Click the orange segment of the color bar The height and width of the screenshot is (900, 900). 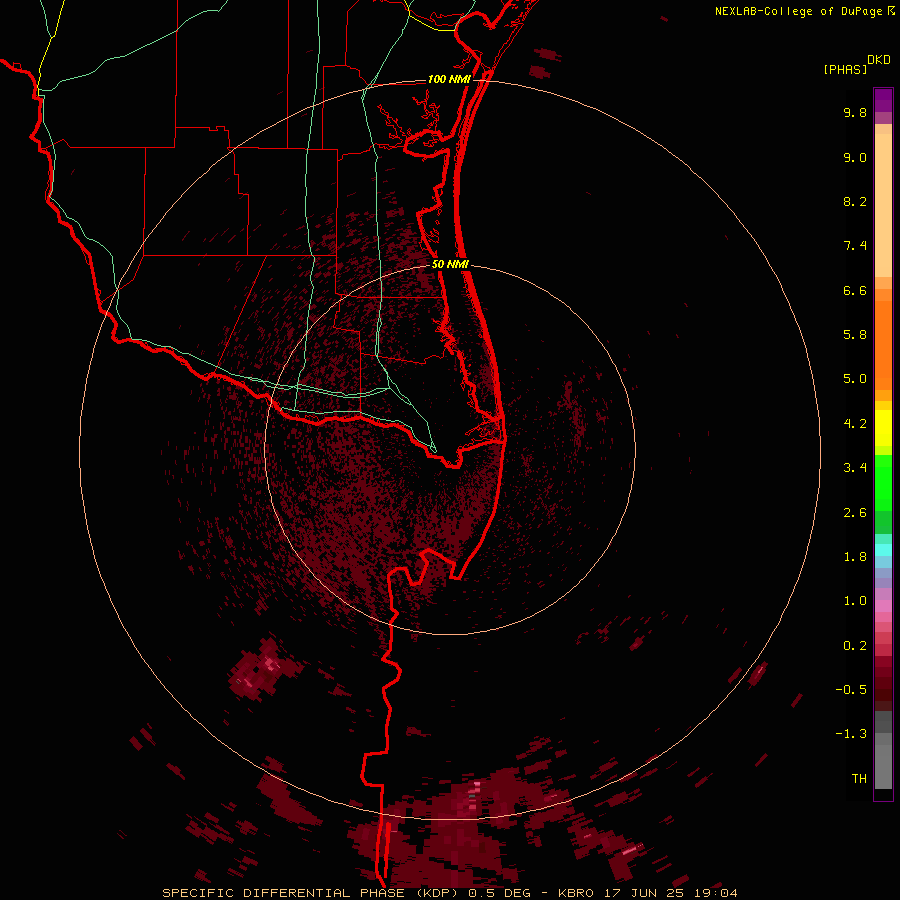coord(883,344)
